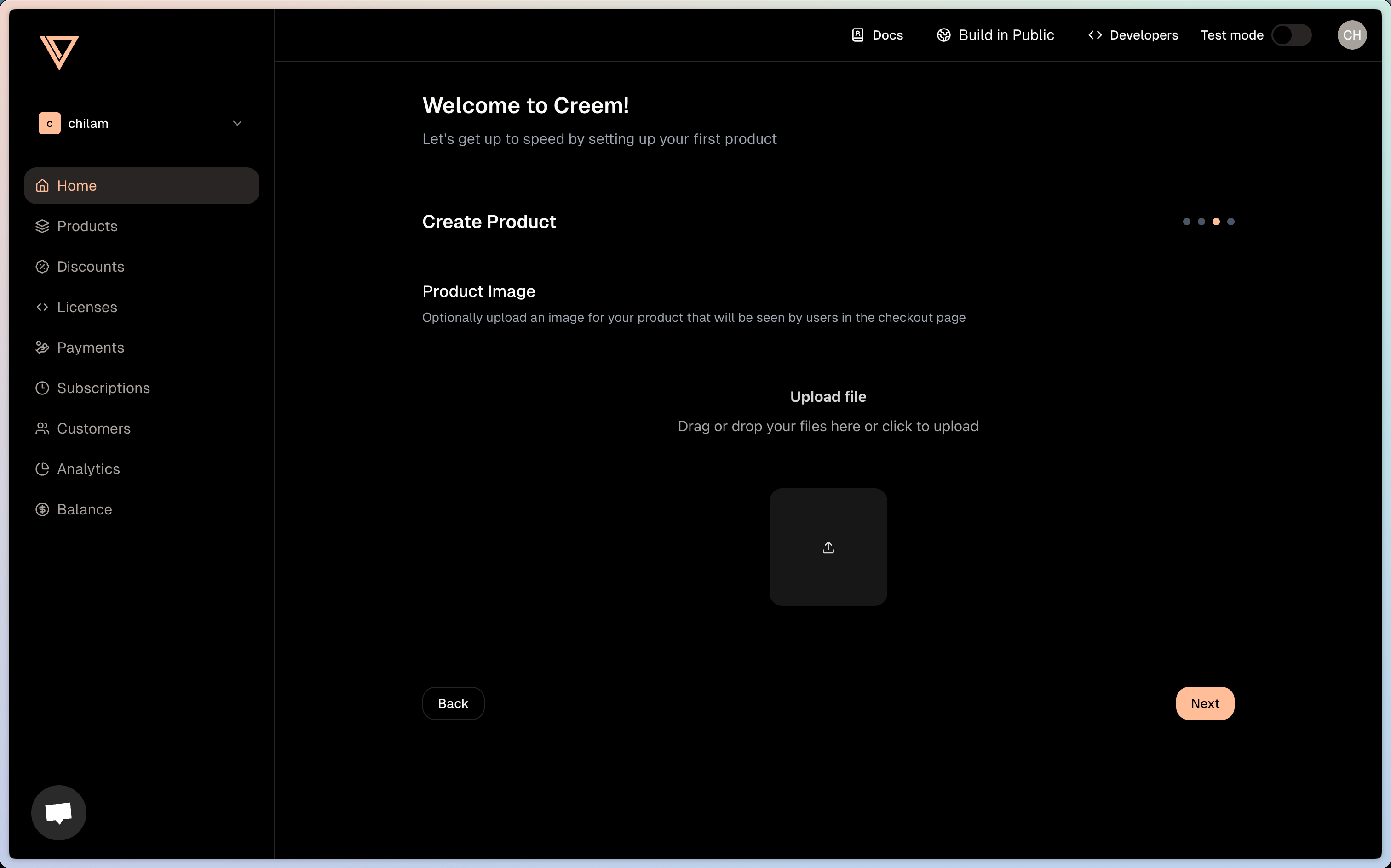Open the chilam workspace switcher
This screenshot has height=868, width=1391.
click(x=141, y=123)
